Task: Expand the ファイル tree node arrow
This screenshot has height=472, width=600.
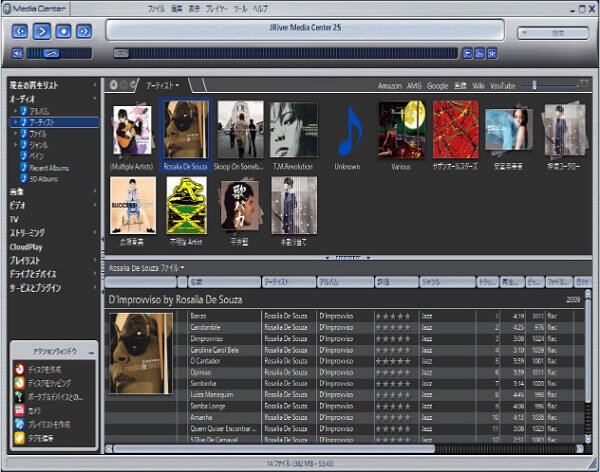Action: point(16,134)
